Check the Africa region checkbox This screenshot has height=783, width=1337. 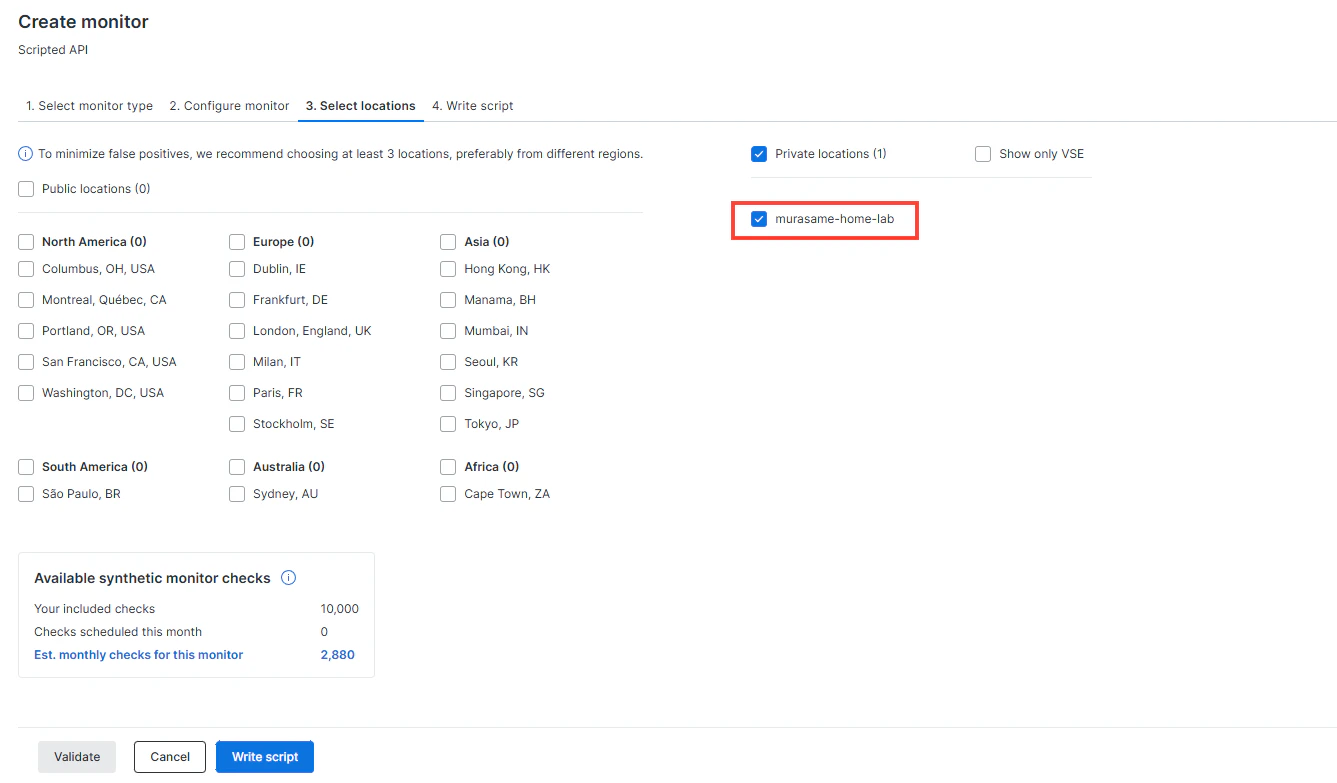448,467
